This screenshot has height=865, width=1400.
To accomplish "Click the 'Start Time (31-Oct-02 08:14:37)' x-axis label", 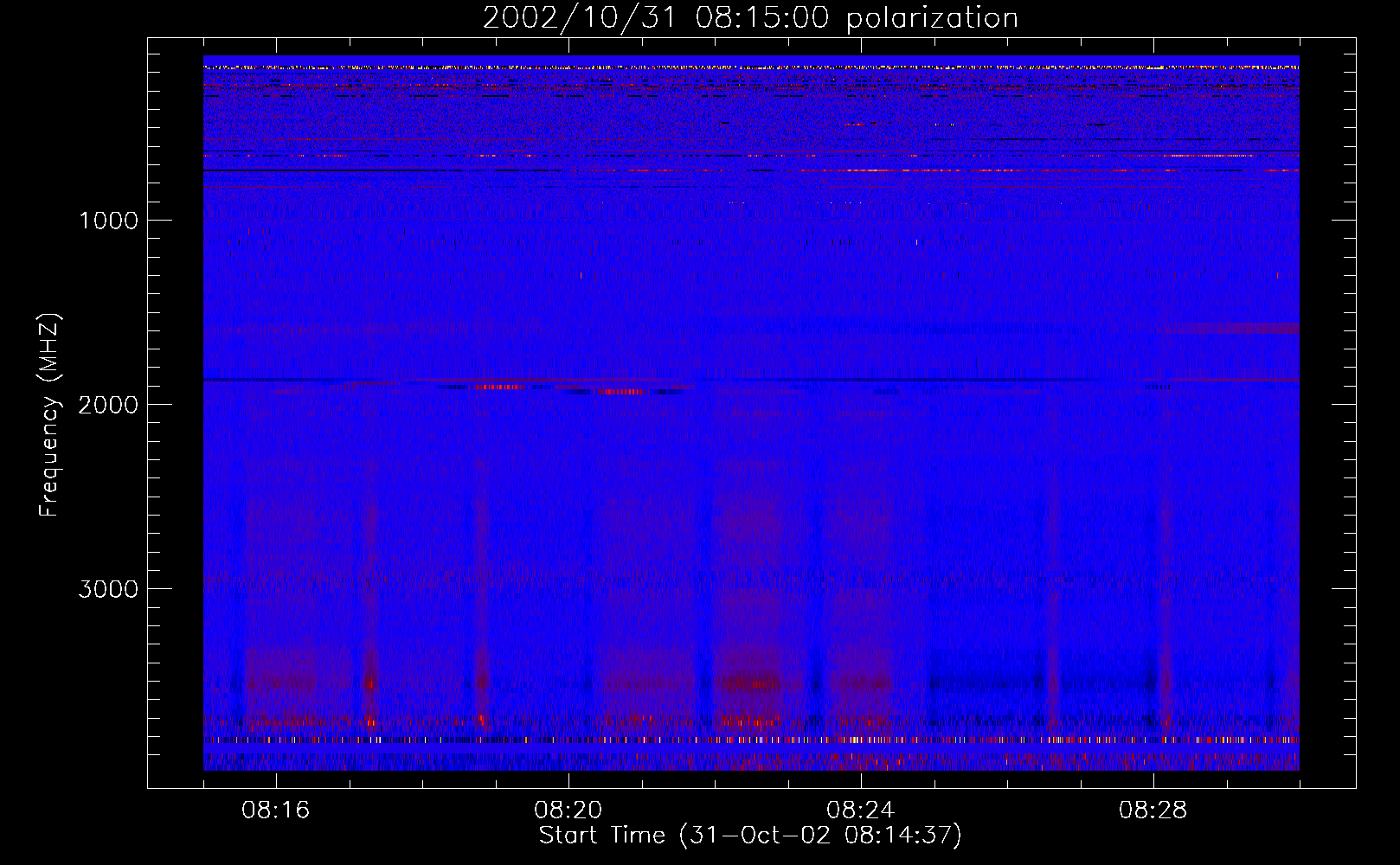I will tap(750, 836).
